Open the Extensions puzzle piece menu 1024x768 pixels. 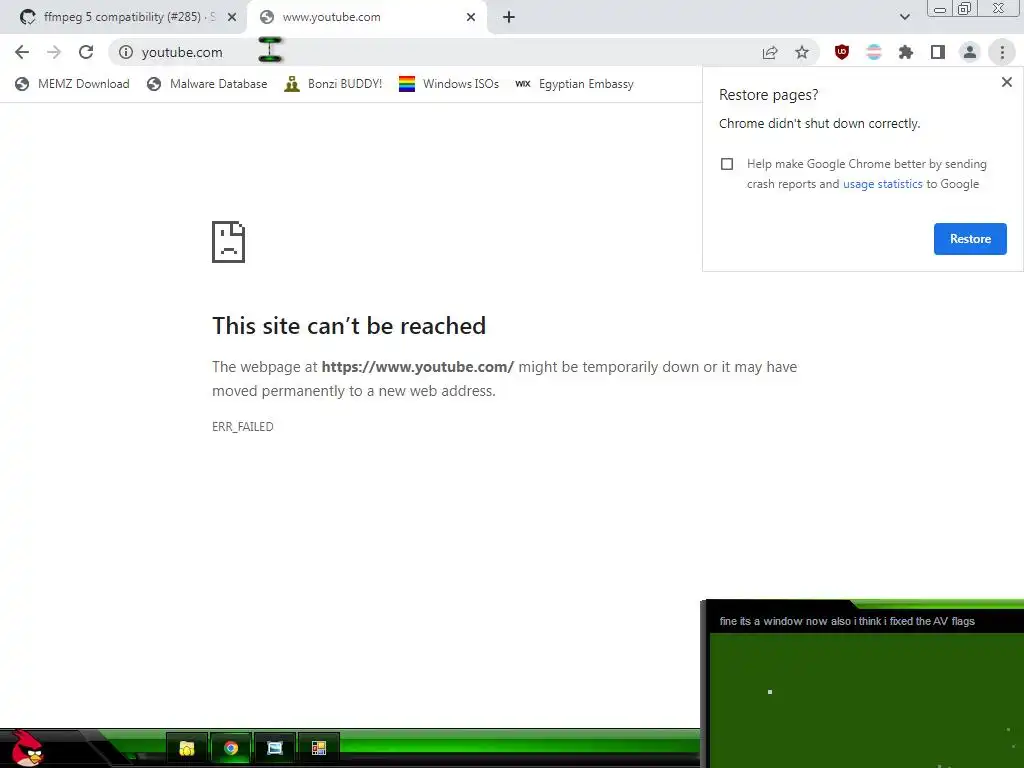[906, 52]
